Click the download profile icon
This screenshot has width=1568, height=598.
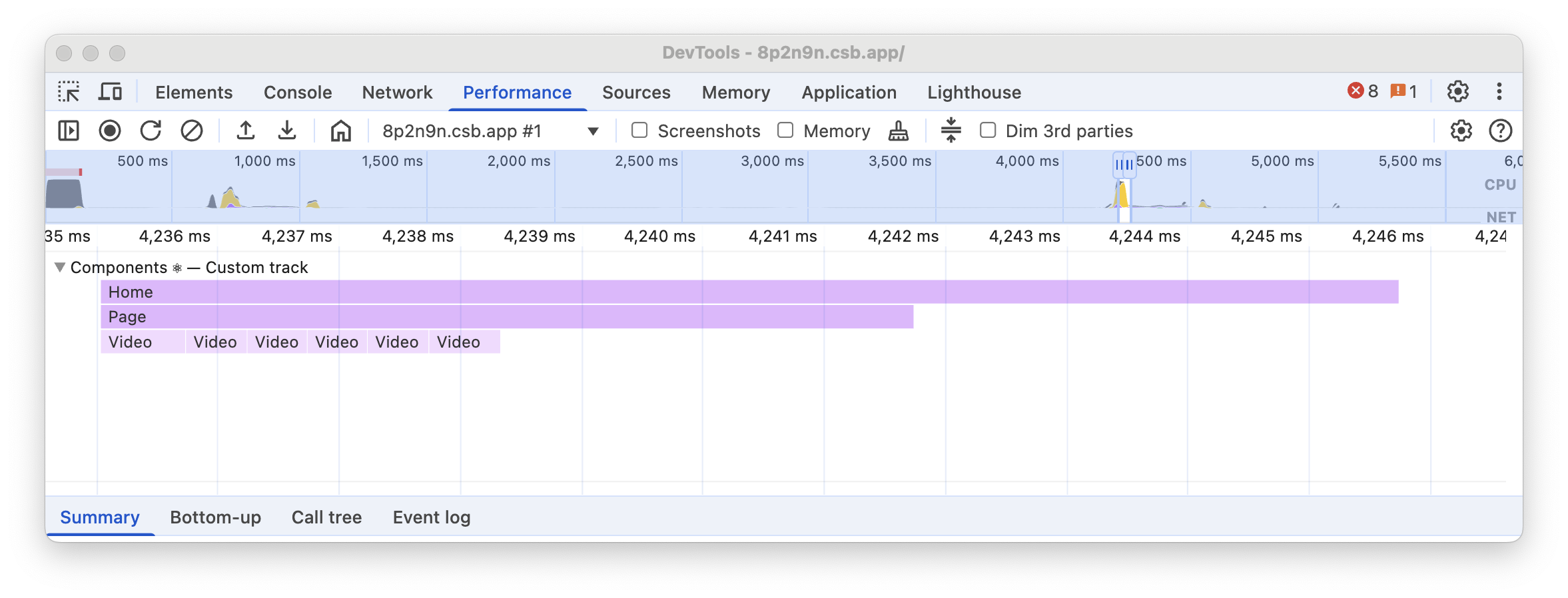pyautogui.click(x=287, y=131)
